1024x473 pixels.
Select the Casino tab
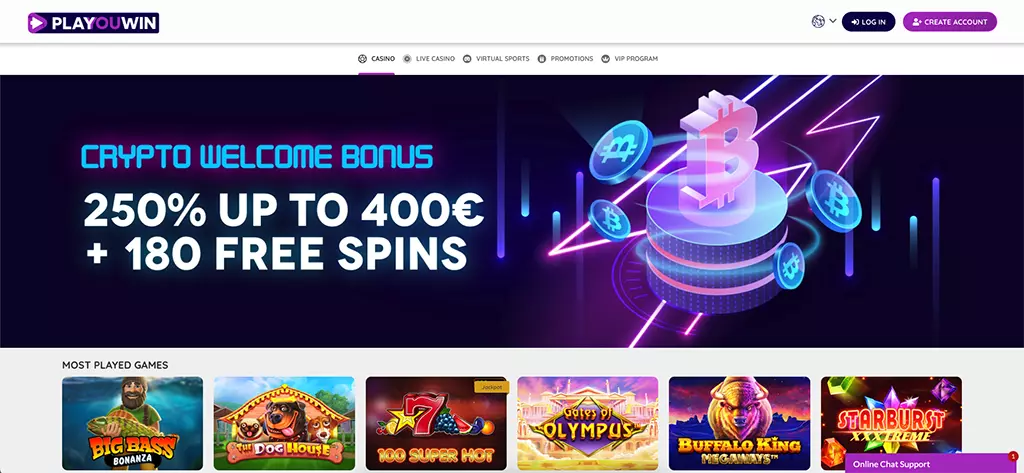point(376,59)
